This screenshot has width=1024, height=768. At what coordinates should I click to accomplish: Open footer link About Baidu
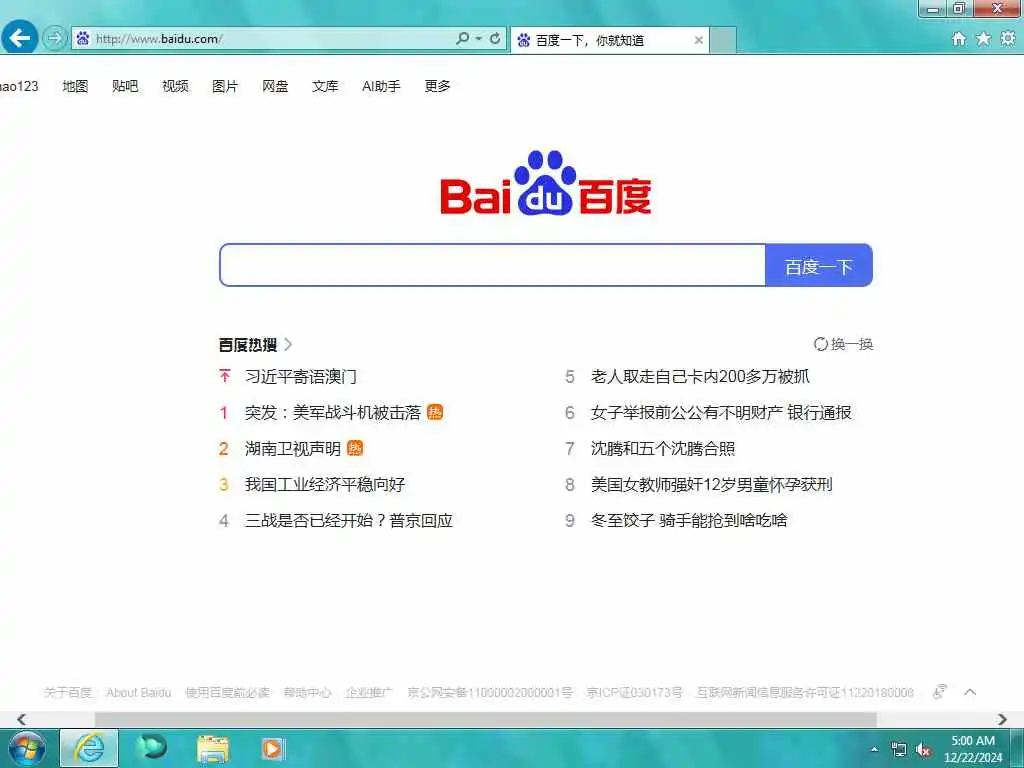click(138, 692)
